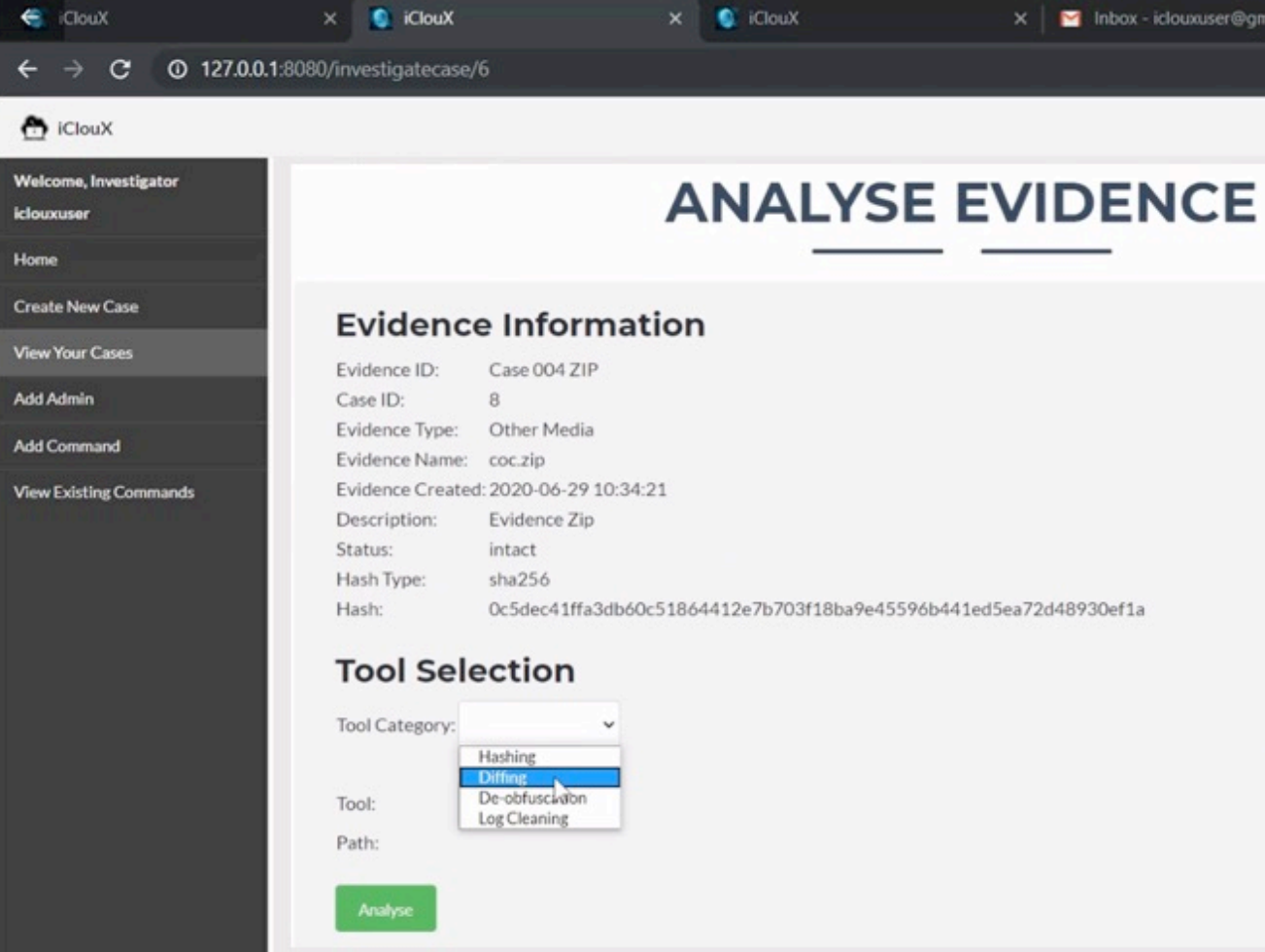
Task: Click the Evidence ID value Case 004 ZIP
Action: (x=543, y=369)
